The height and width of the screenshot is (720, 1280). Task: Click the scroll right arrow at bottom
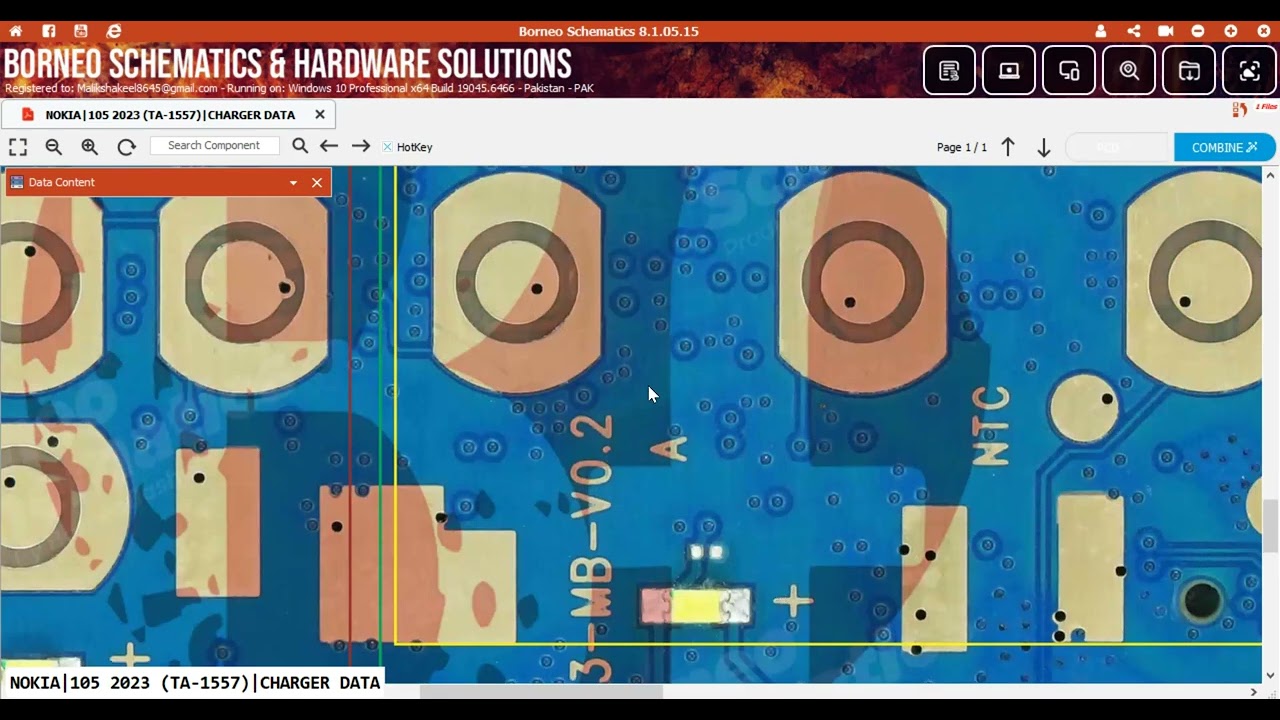(x=1254, y=692)
